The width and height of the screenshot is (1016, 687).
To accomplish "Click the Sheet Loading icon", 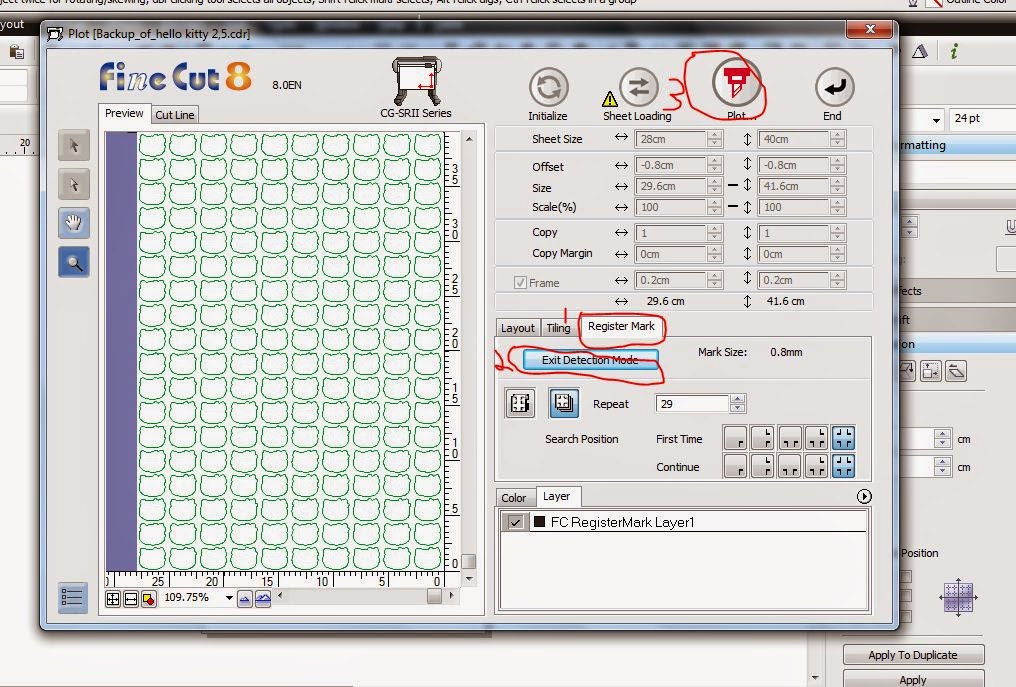I will [638, 87].
